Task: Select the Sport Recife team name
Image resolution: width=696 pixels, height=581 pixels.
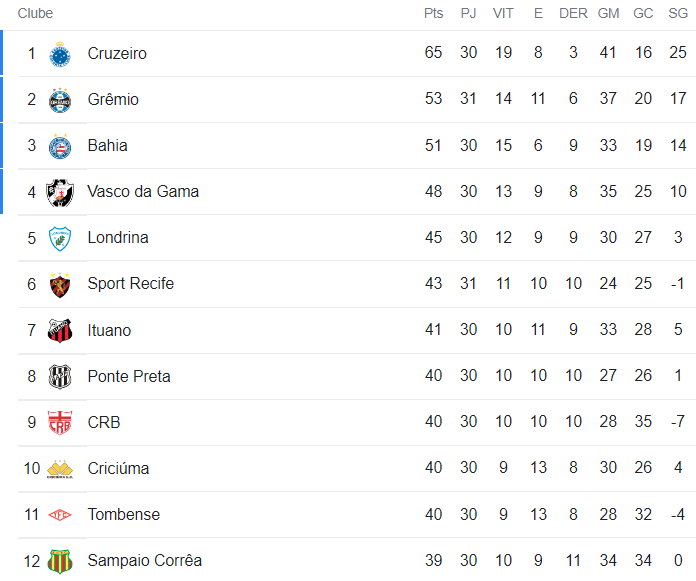Action: tap(130, 284)
